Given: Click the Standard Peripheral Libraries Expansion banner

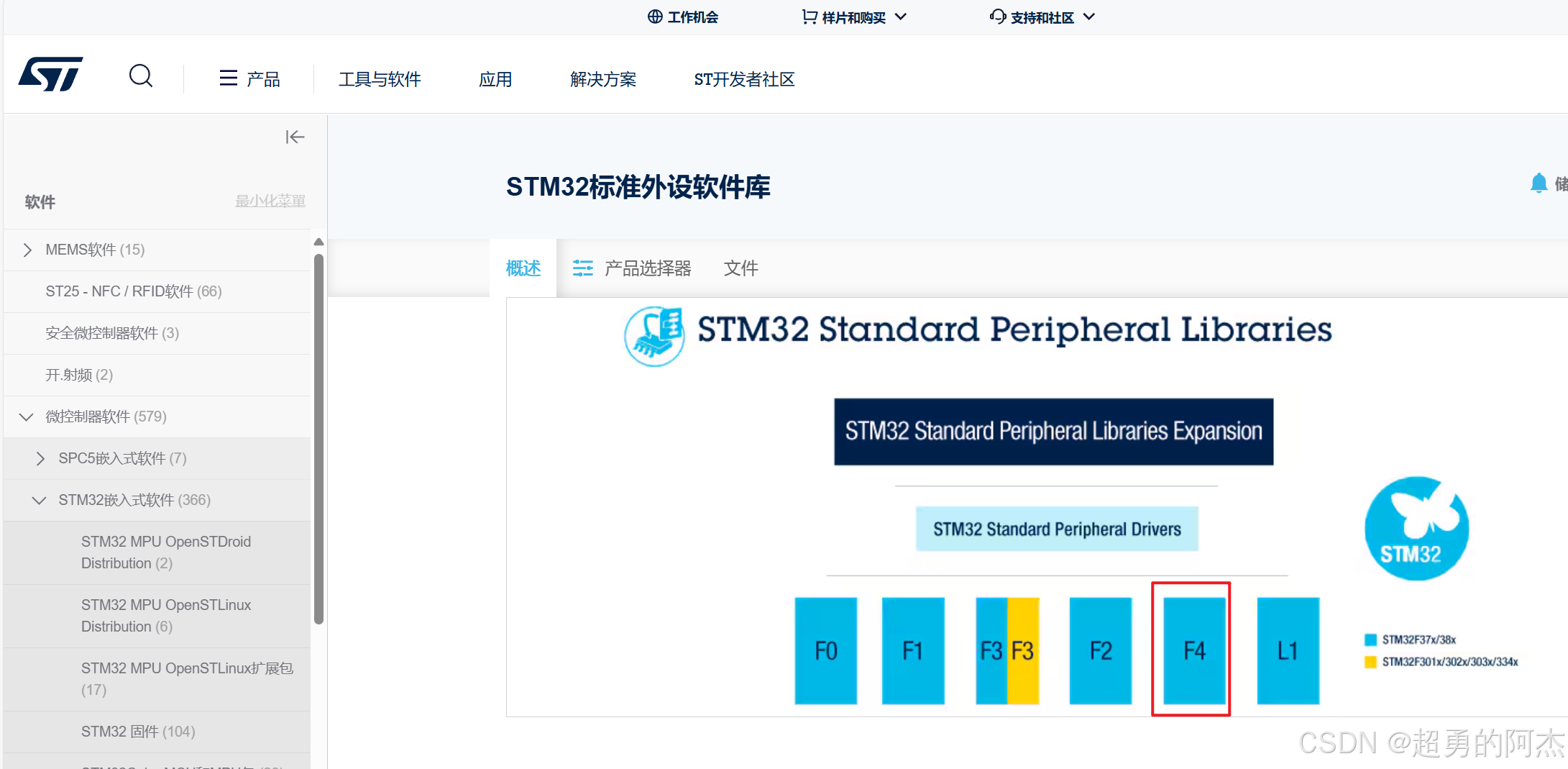Looking at the screenshot, I should [x=1053, y=432].
